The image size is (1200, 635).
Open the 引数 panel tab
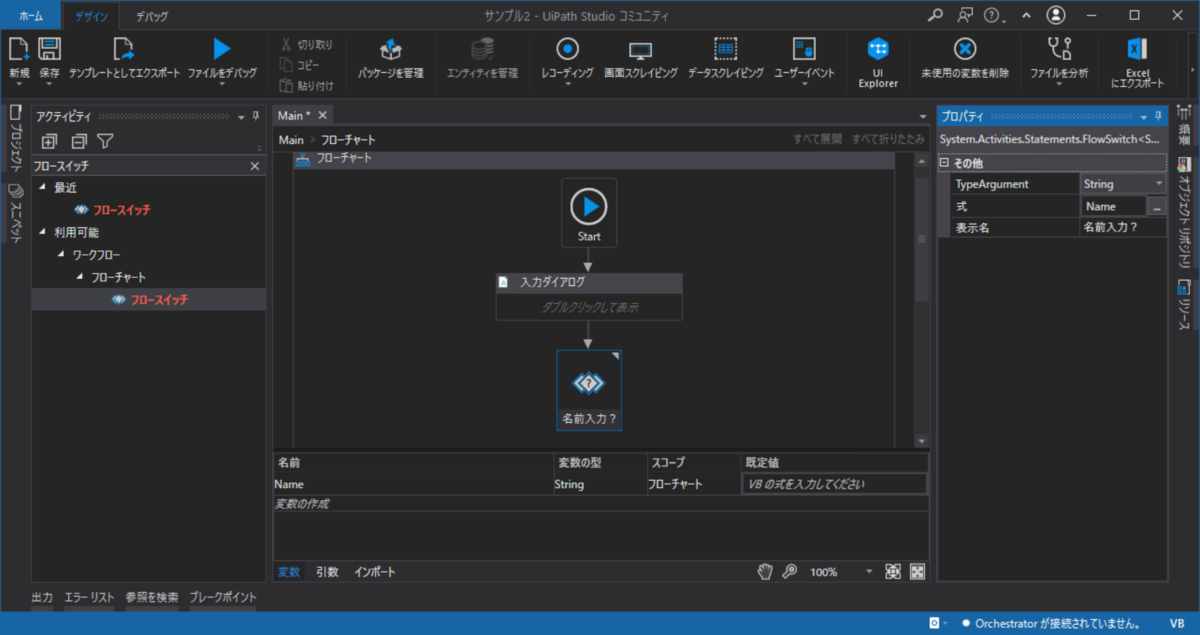[327, 572]
